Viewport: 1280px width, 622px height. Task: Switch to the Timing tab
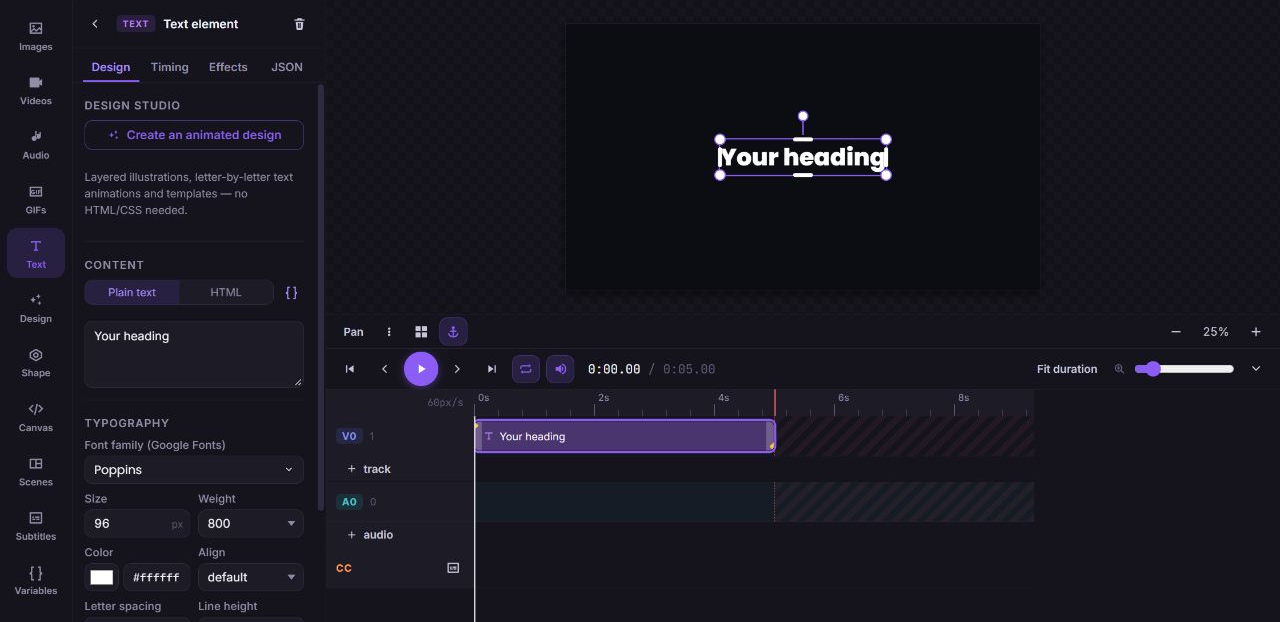pos(170,67)
